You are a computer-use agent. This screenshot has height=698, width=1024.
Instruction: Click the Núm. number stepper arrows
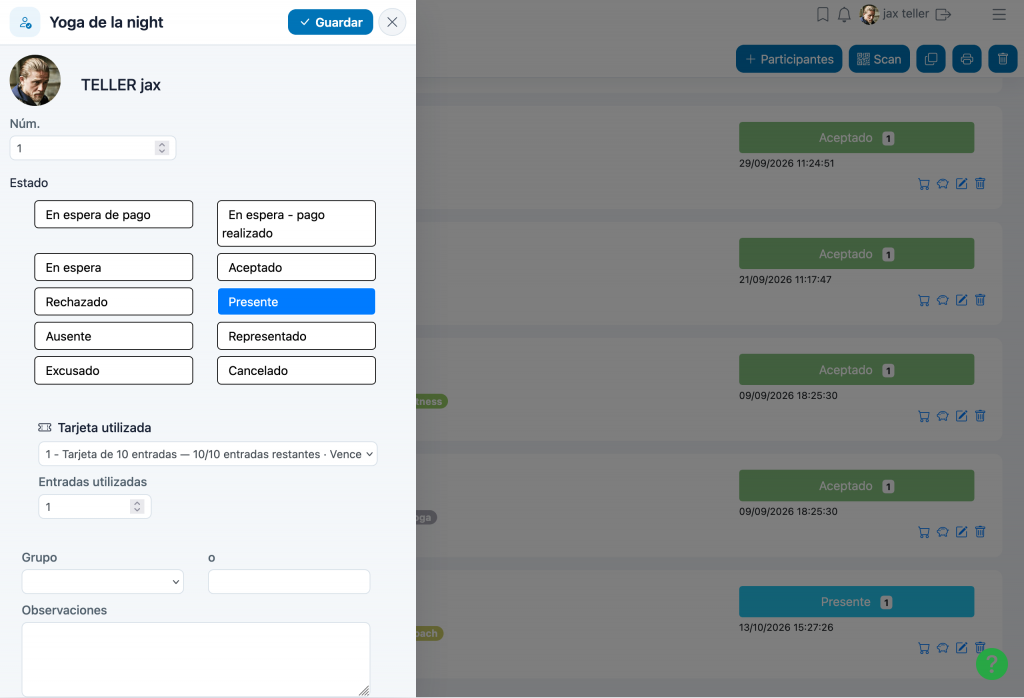(x=162, y=148)
